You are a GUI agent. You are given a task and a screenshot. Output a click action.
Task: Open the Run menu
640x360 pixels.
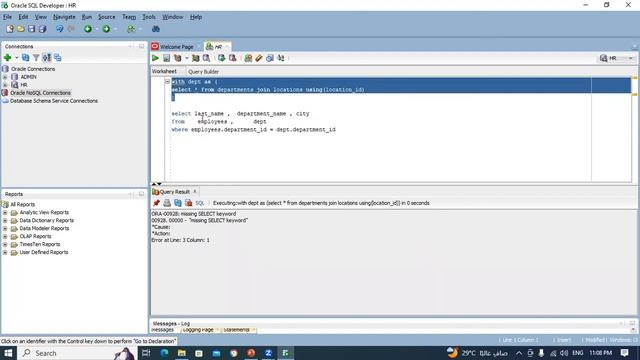87,17
